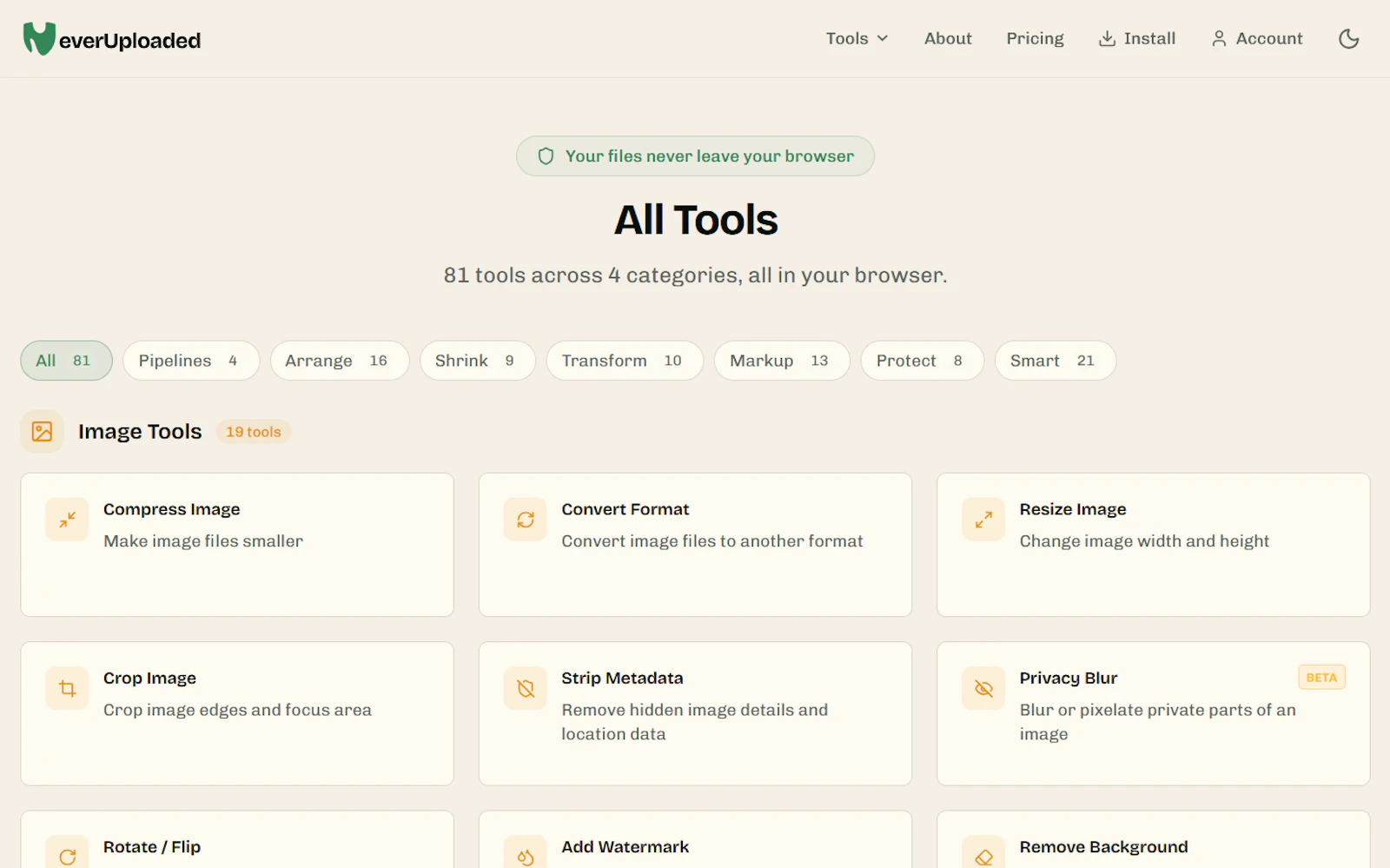Filter by Smart category
Viewport: 1390px width, 868px height.
click(x=1055, y=361)
